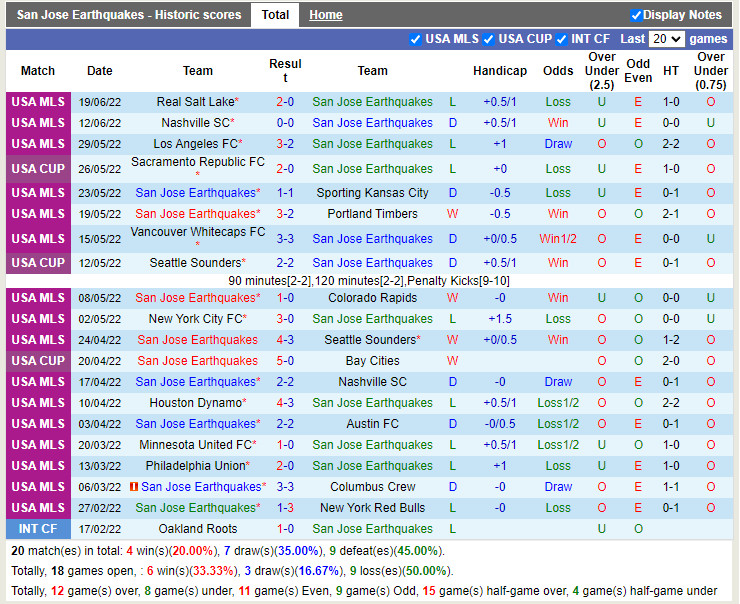Screen dimensions: 740x604
Task: Open the Real Salt Lake team link
Action: [195, 102]
